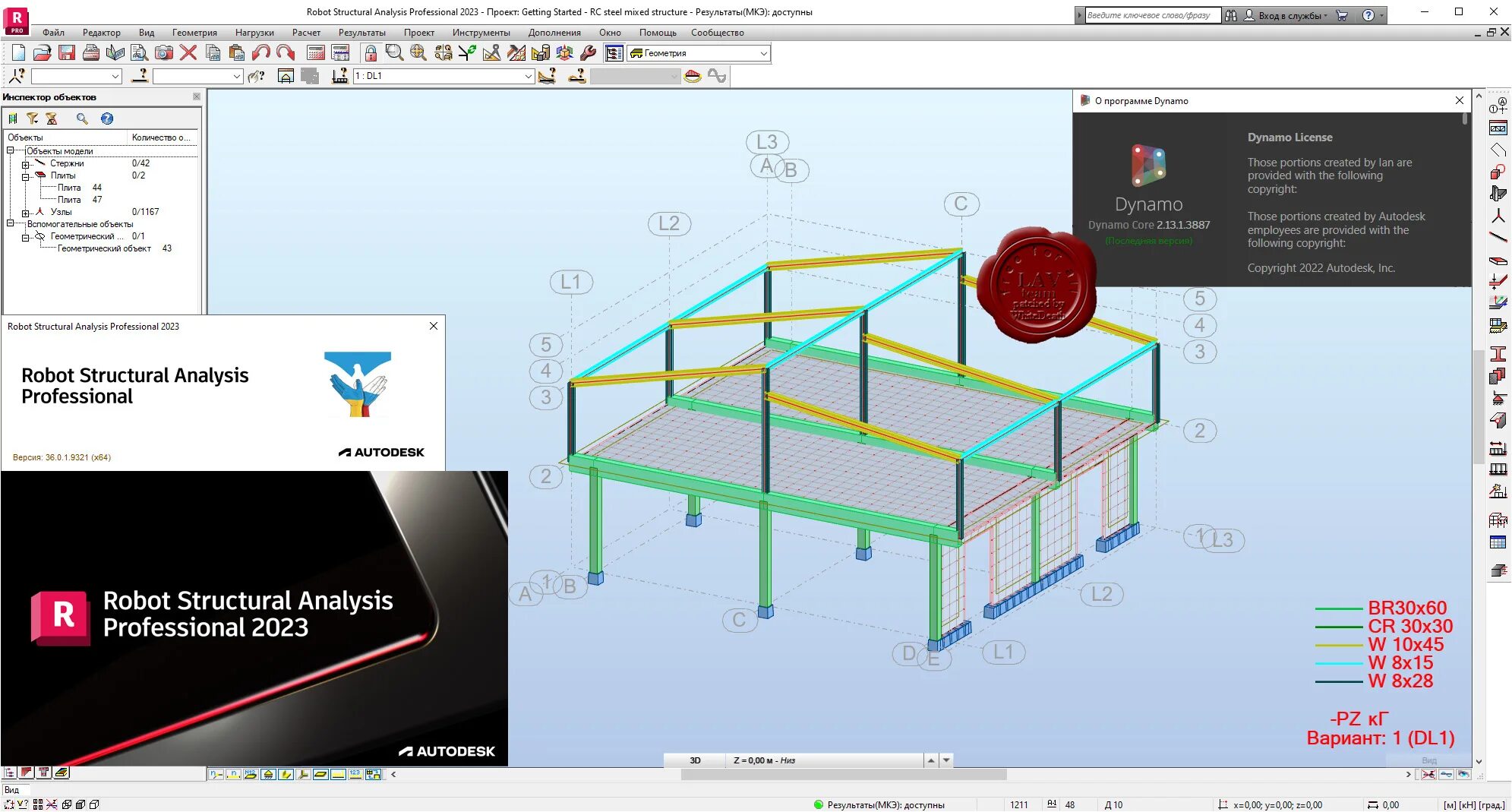
Task: Open the inspector filter funnel icon
Action: pyautogui.click(x=32, y=118)
